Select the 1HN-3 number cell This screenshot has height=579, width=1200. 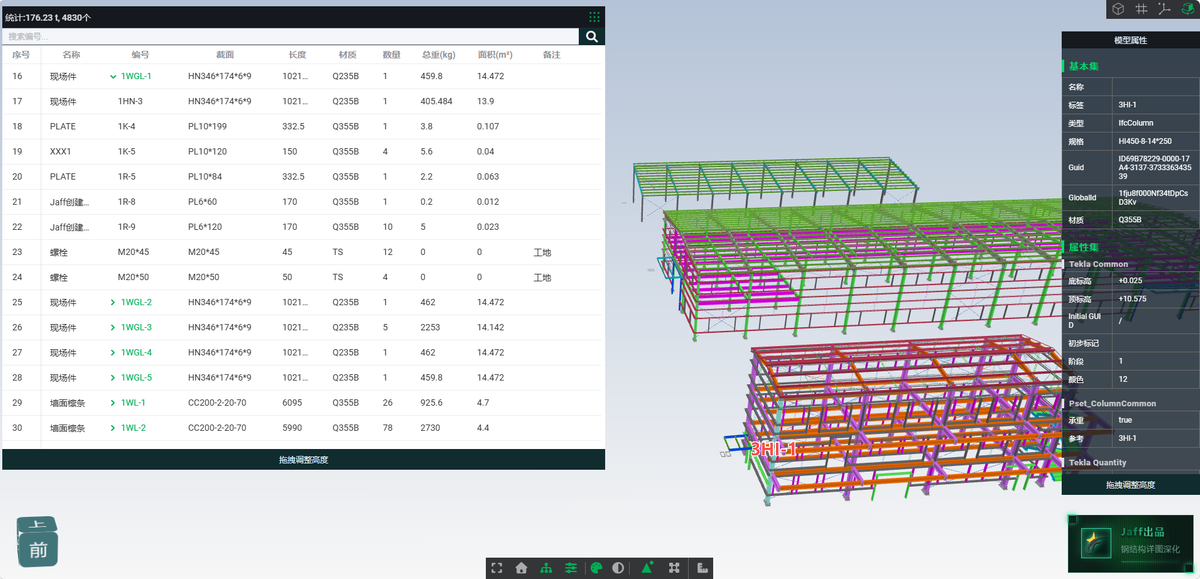(x=130, y=101)
